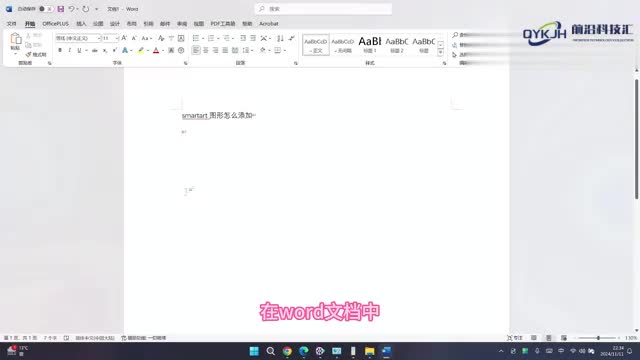Toggle Bold formatting
The height and width of the screenshot is (360, 640).
tap(60, 50)
